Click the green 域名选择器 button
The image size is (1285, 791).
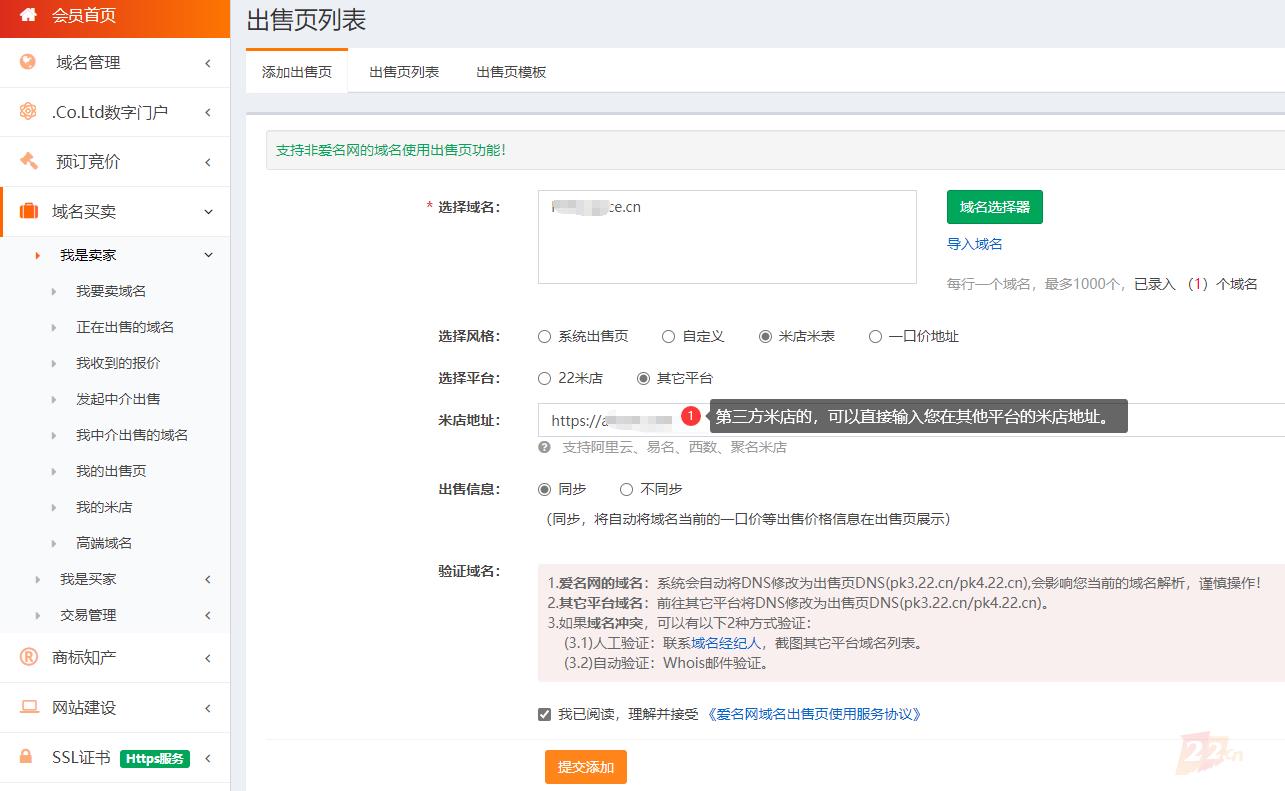[994, 207]
